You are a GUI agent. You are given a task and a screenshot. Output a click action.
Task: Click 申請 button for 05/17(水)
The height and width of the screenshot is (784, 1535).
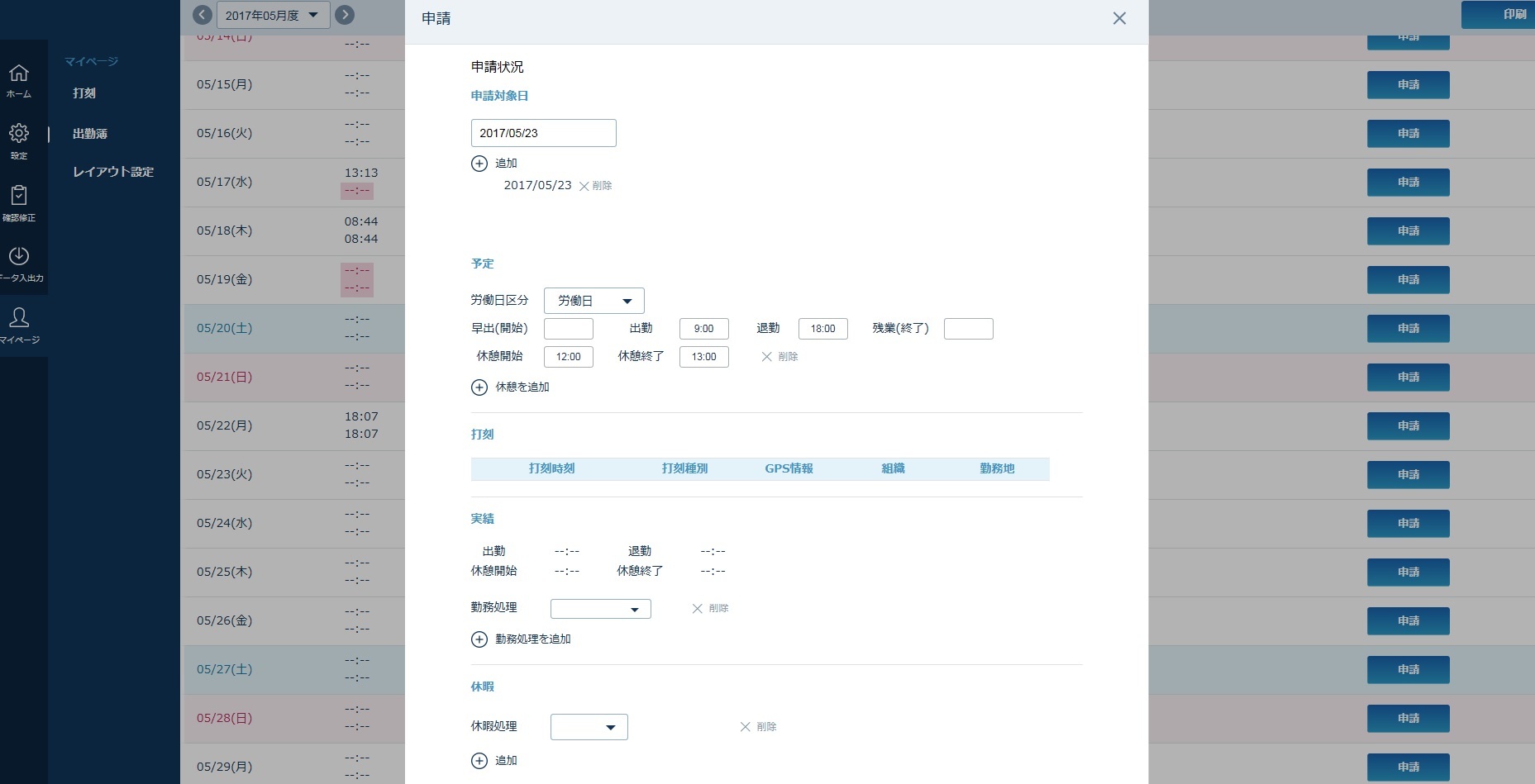(1408, 182)
